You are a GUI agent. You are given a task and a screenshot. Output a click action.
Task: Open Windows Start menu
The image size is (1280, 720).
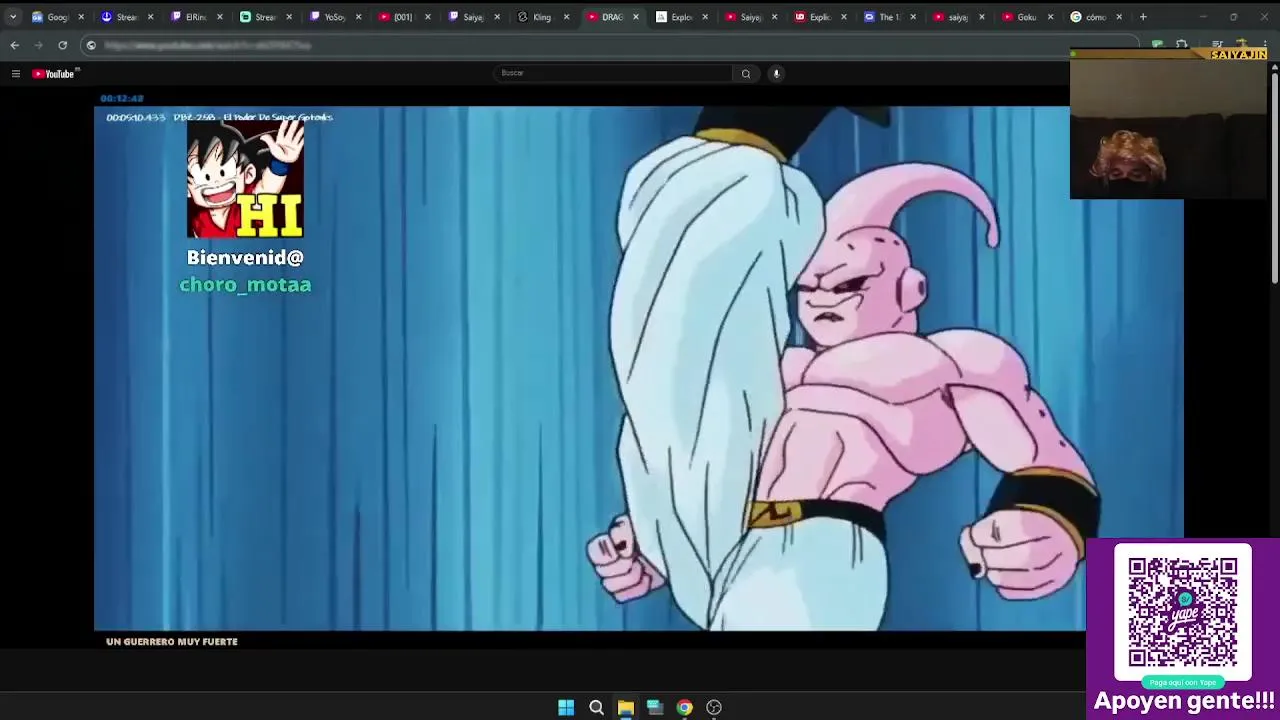[566, 707]
